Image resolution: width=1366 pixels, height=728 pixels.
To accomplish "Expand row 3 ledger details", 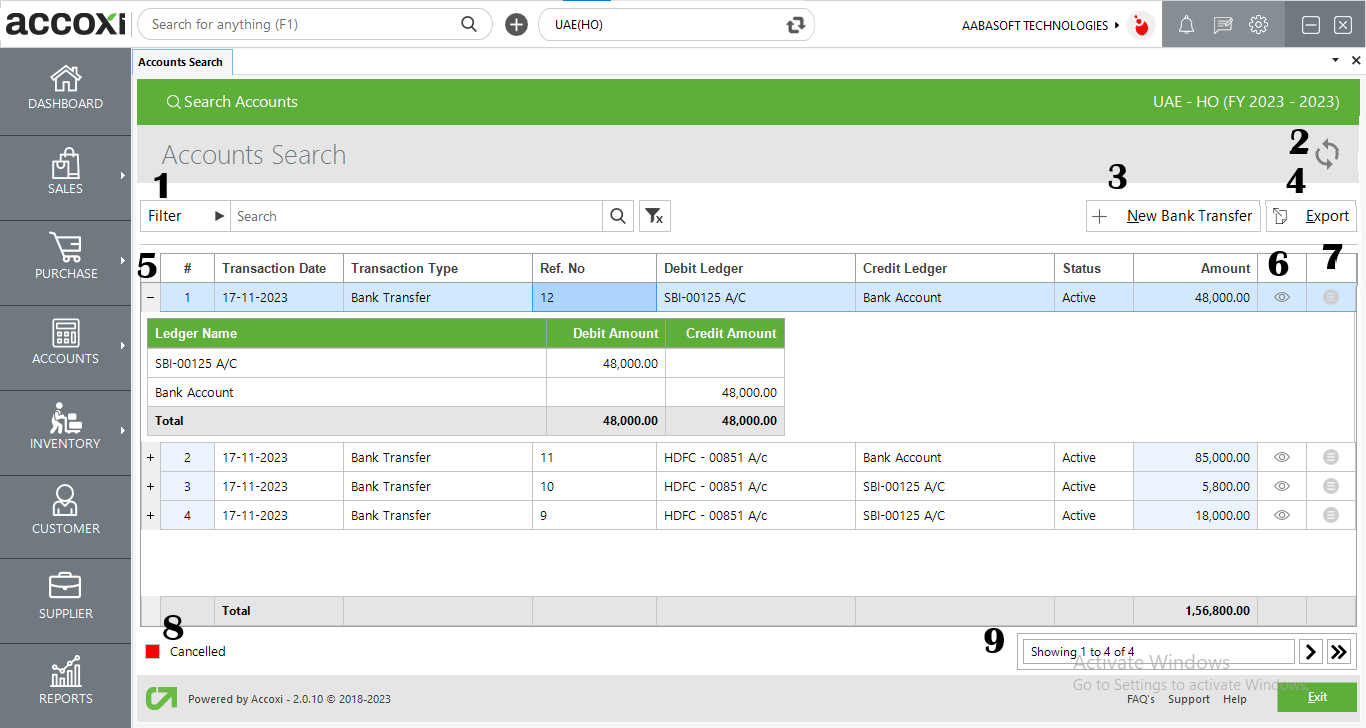I will click(150, 486).
